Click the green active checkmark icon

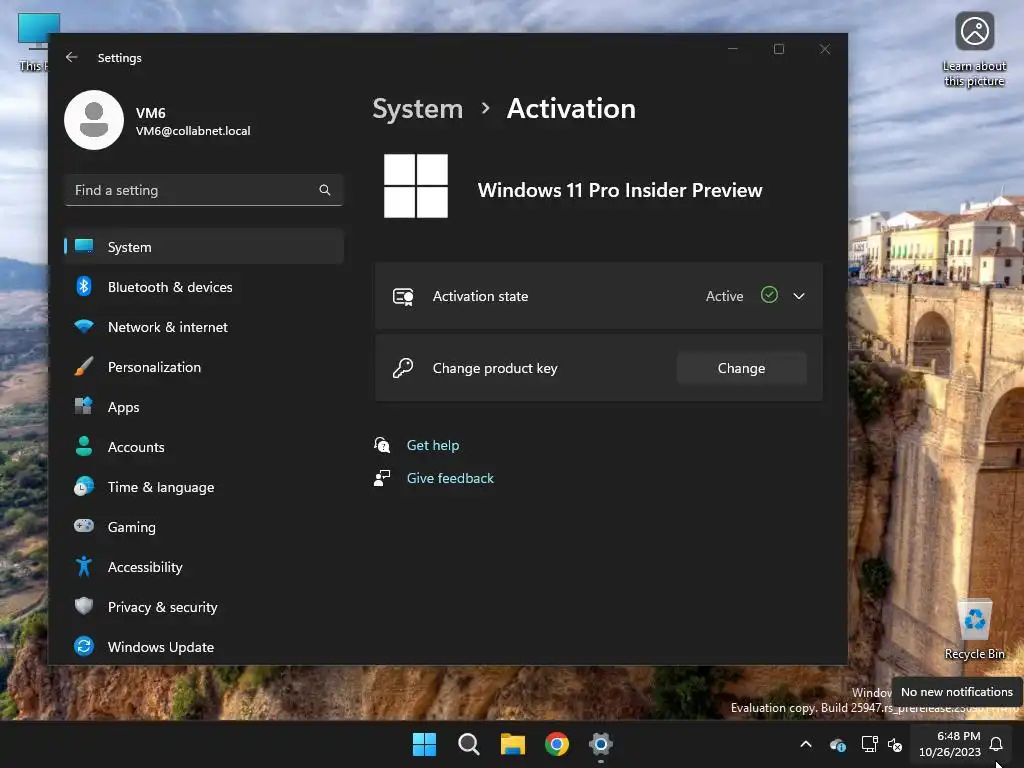point(769,295)
